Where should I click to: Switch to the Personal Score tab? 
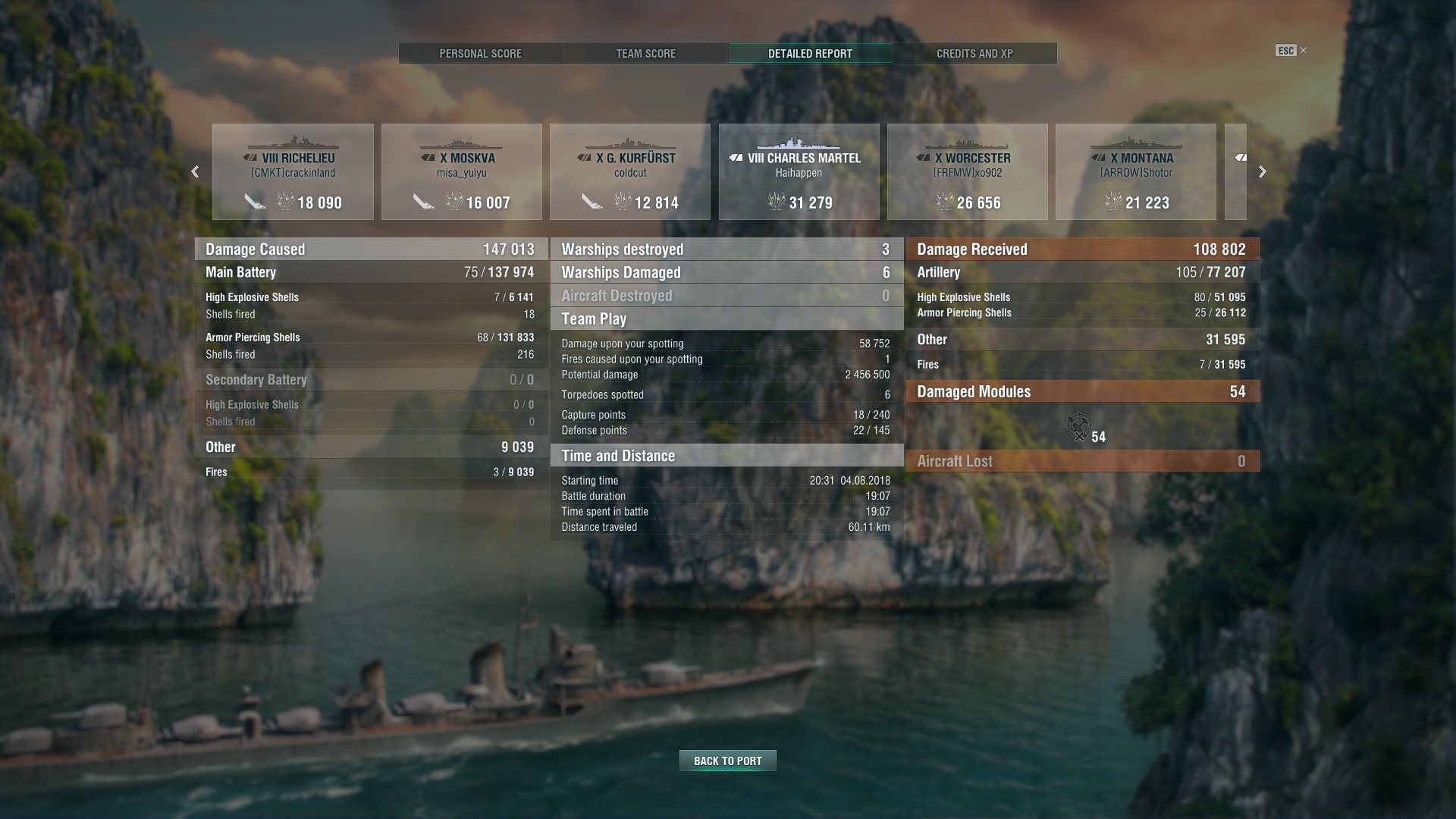pos(481,53)
